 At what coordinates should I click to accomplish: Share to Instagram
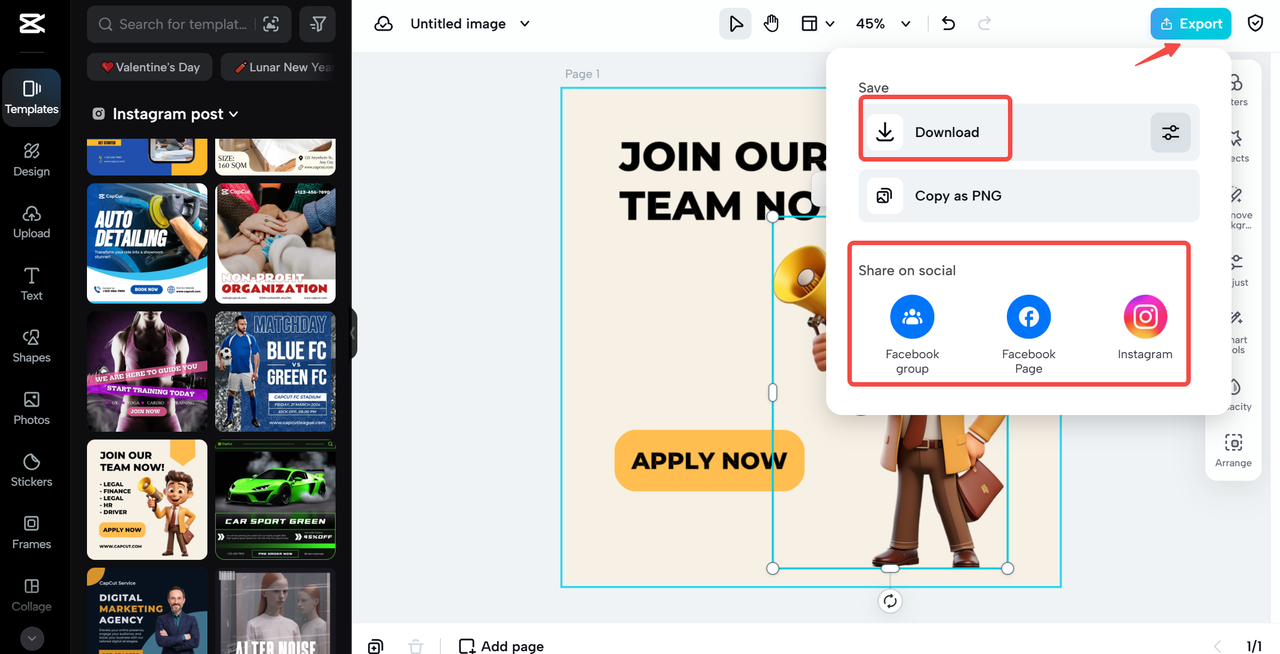click(x=1145, y=328)
